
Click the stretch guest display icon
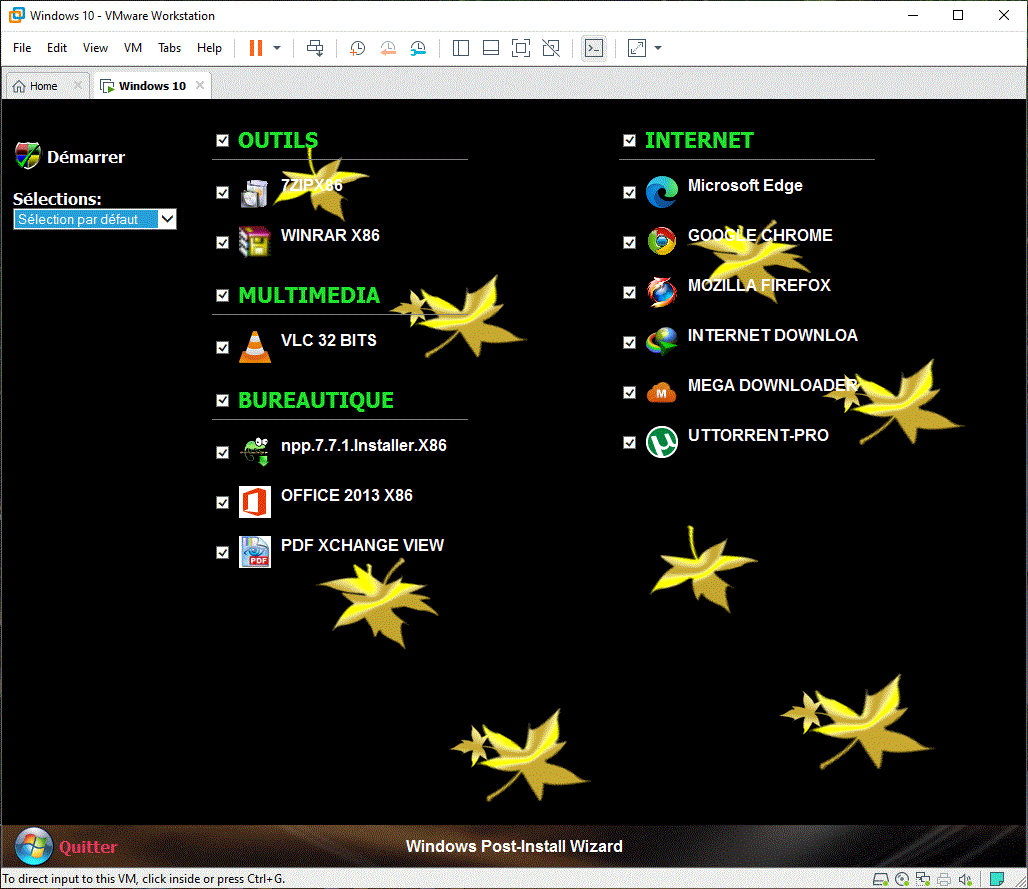point(637,48)
